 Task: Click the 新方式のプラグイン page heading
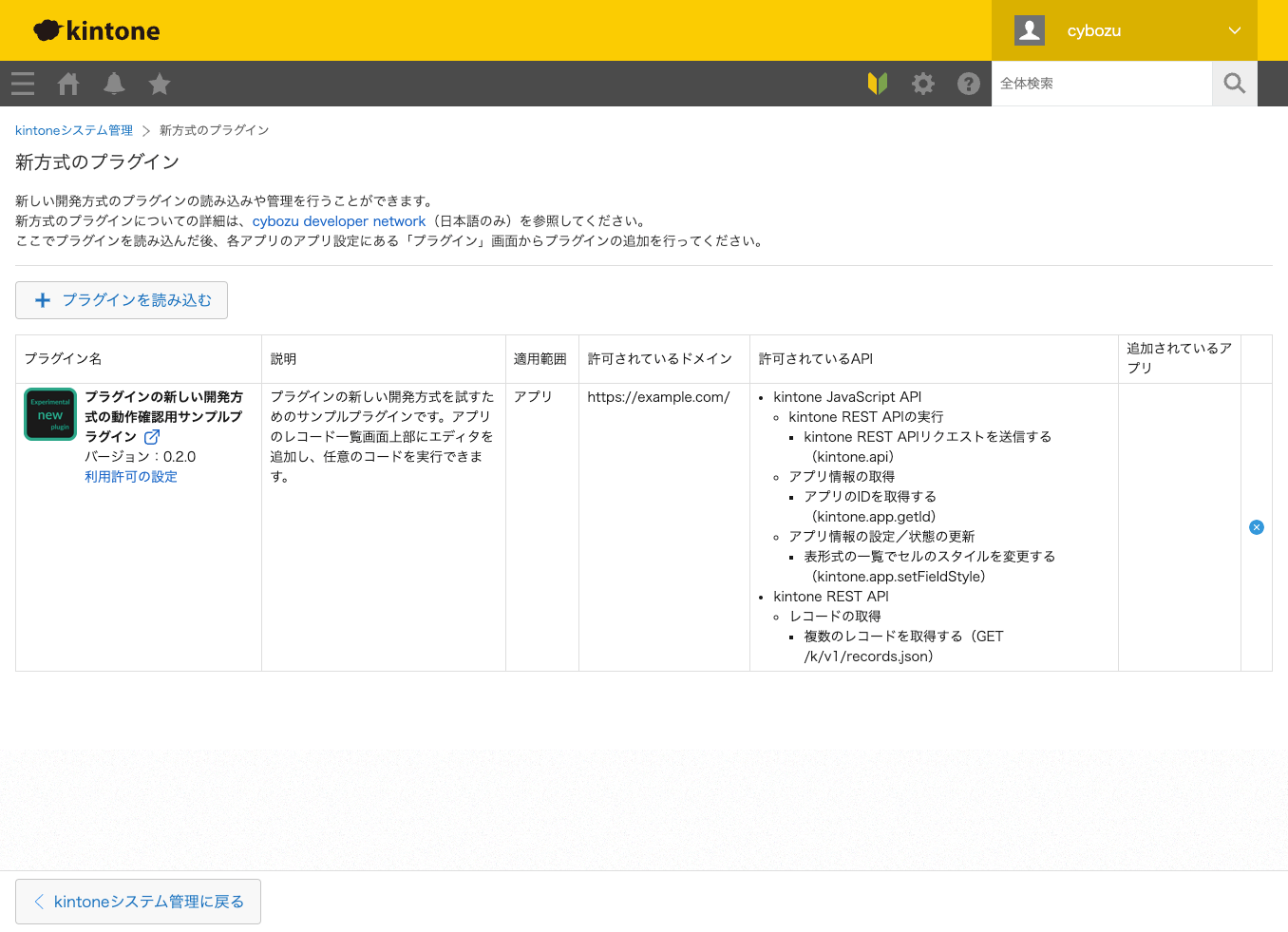[x=98, y=162]
